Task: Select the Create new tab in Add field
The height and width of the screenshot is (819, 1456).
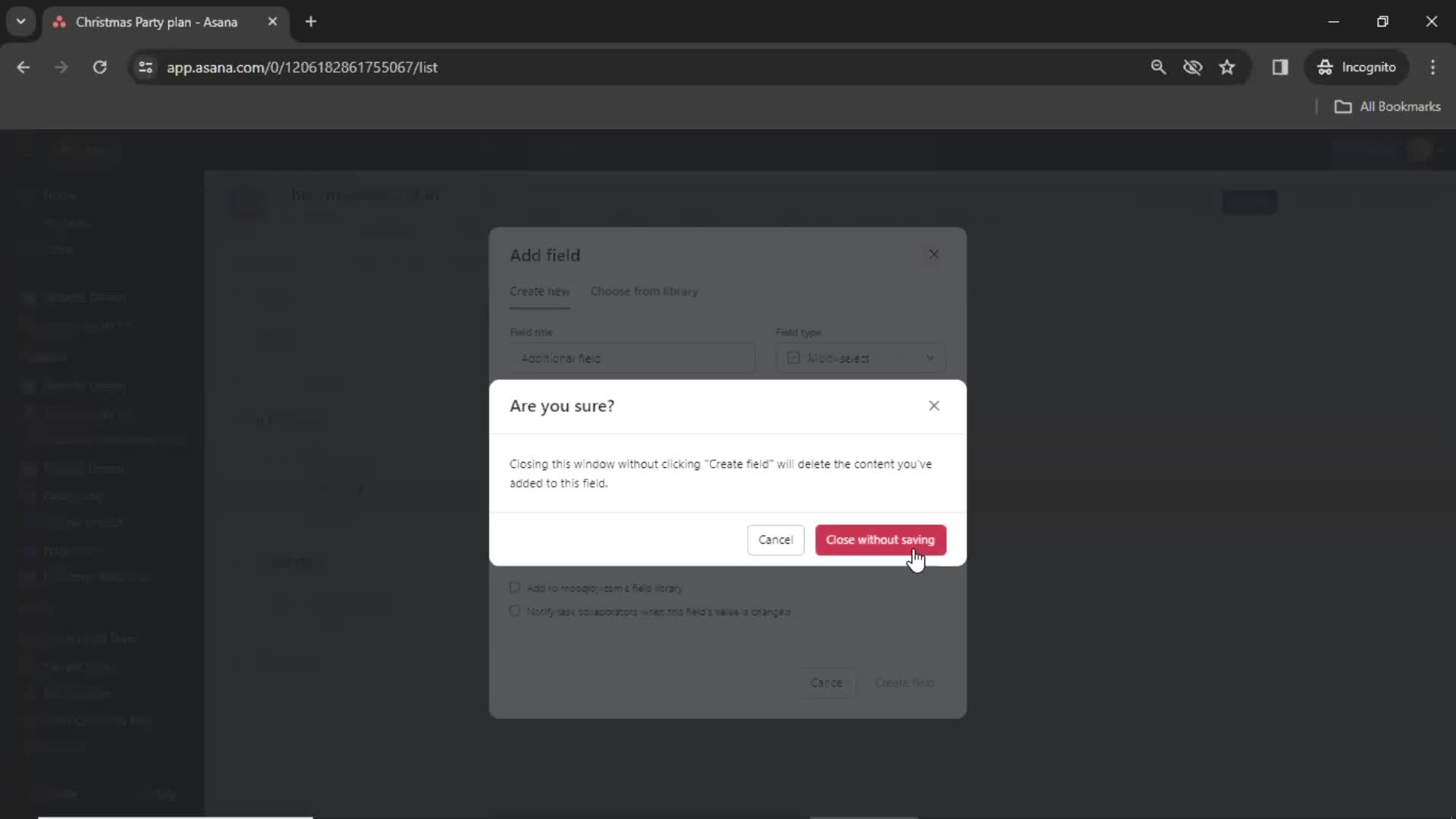Action: (540, 291)
